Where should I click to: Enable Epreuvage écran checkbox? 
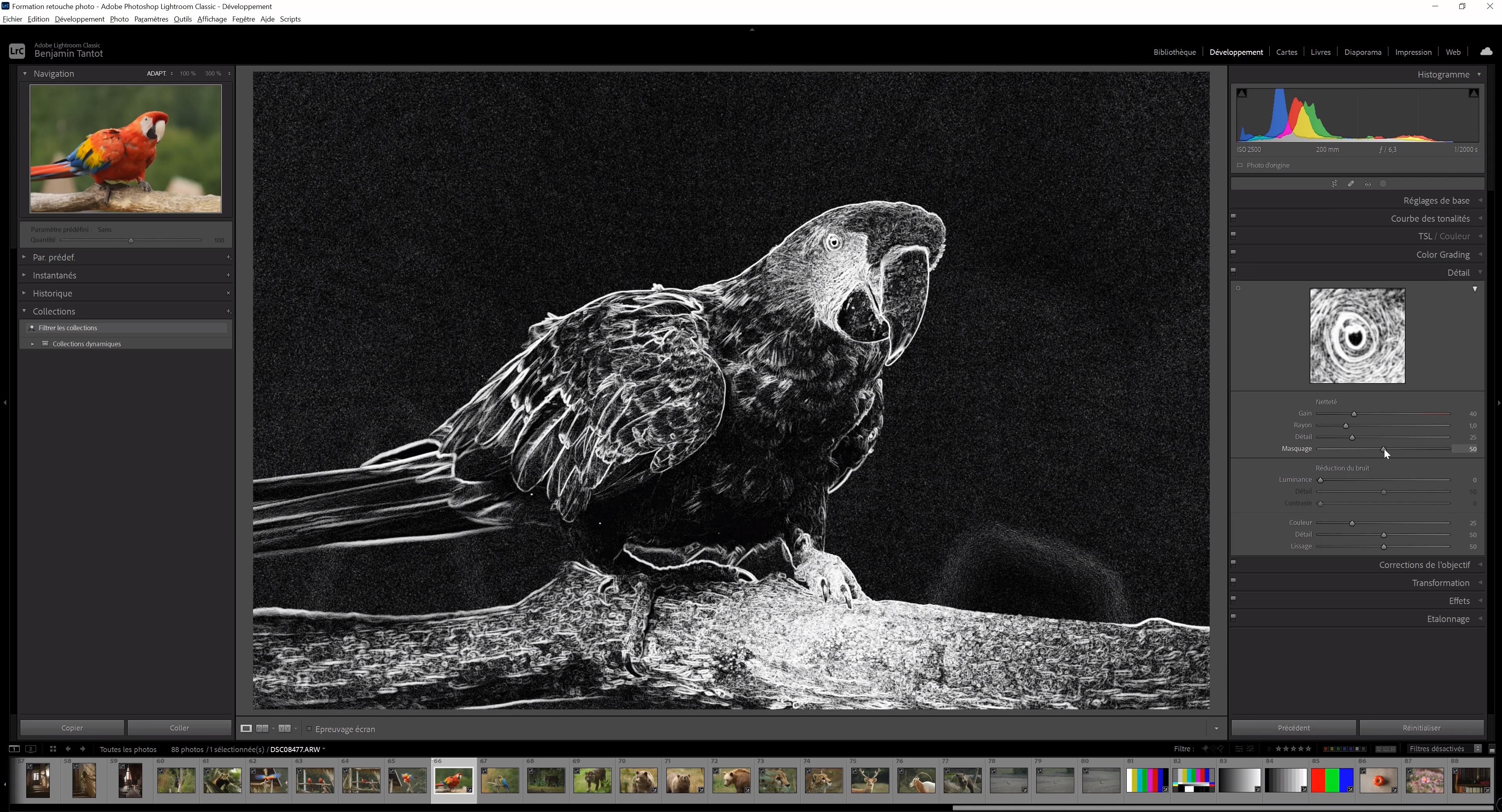[x=309, y=729]
